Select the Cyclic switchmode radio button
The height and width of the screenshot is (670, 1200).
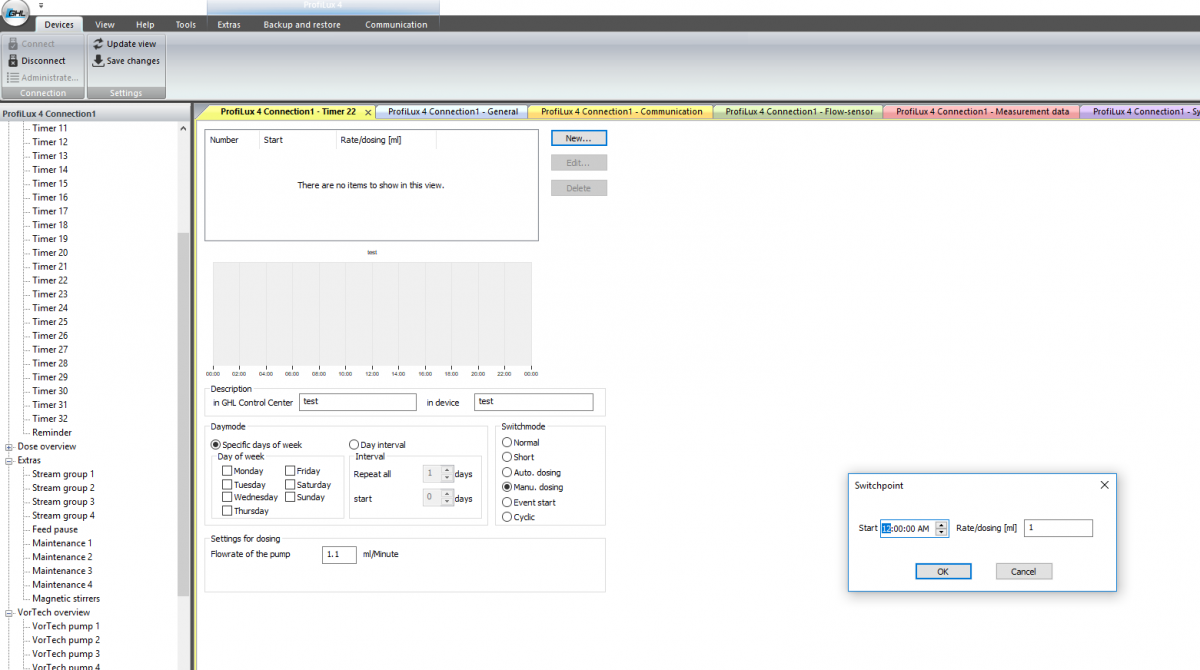click(x=507, y=517)
